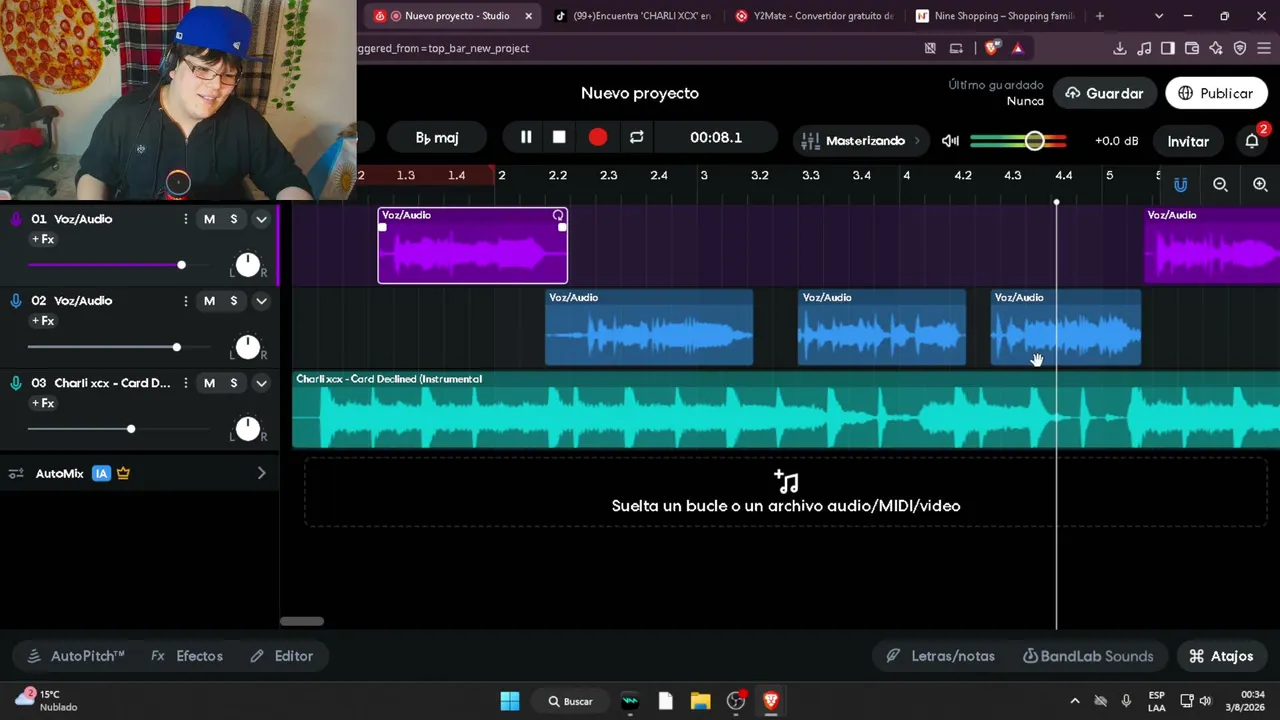This screenshot has height=720, width=1280.
Task: Expand track 01 Voz/Audio chevron
Action: coord(261,219)
